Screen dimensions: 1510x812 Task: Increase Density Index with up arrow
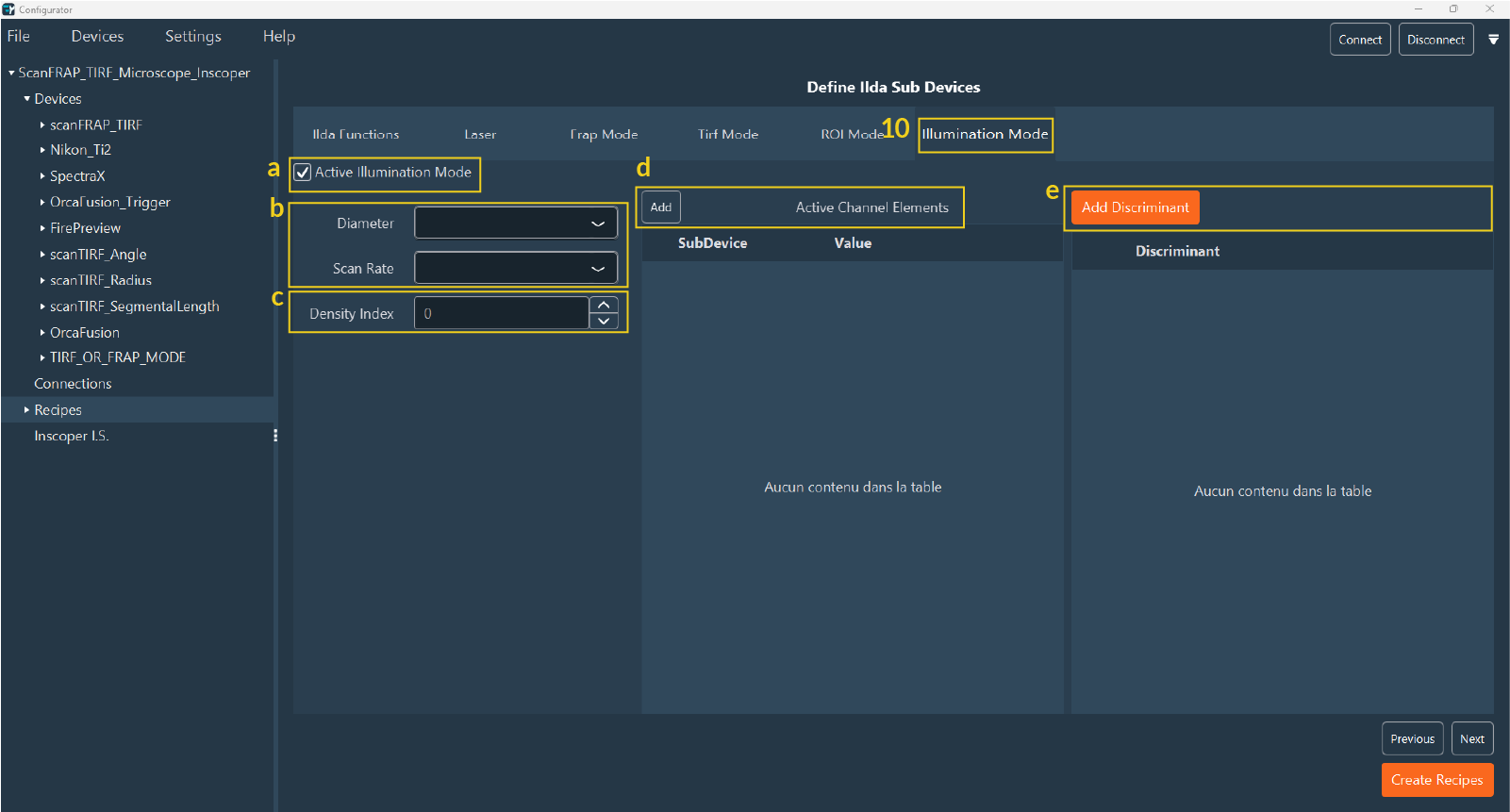pyautogui.click(x=604, y=306)
